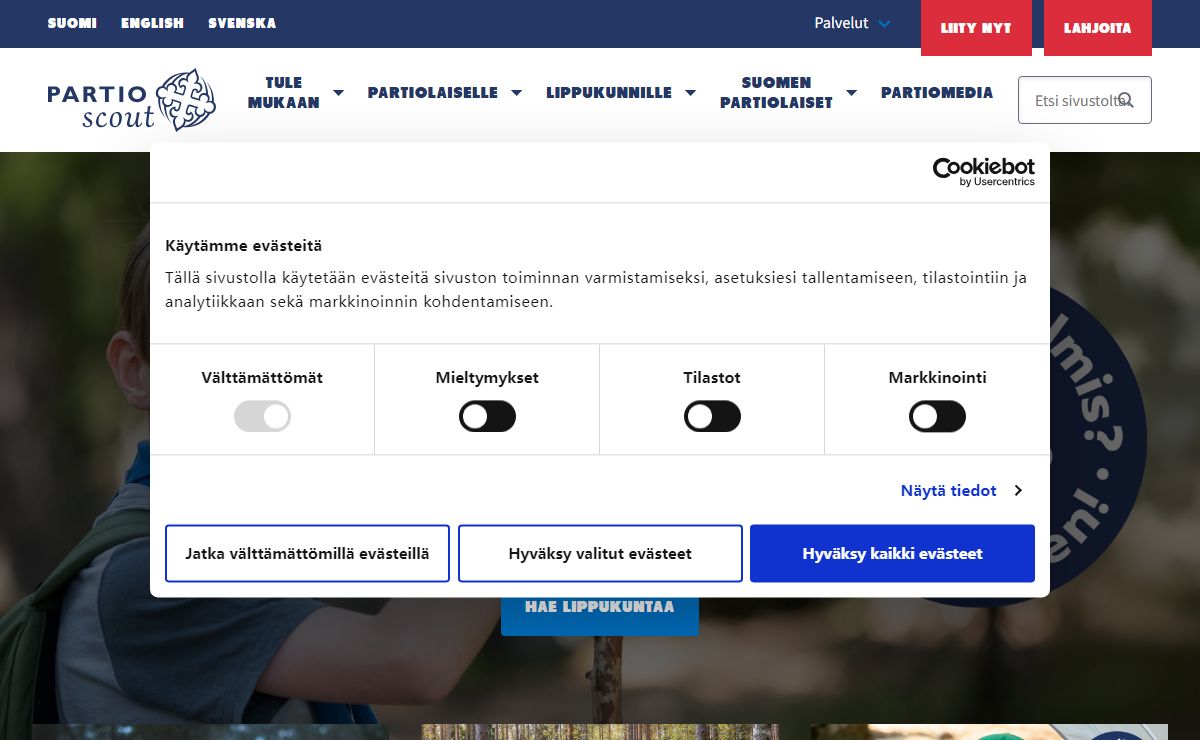Accept all with Hyväksy kaikki evästeet
Image resolution: width=1200 pixels, height=740 pixels.
tap(892, 553)
